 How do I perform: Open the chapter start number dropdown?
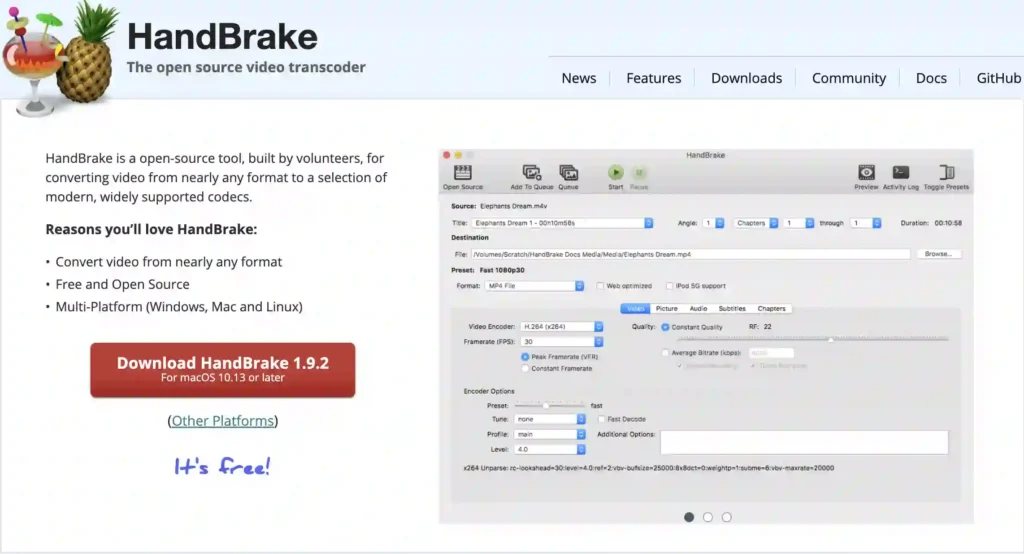coord(799,223)
